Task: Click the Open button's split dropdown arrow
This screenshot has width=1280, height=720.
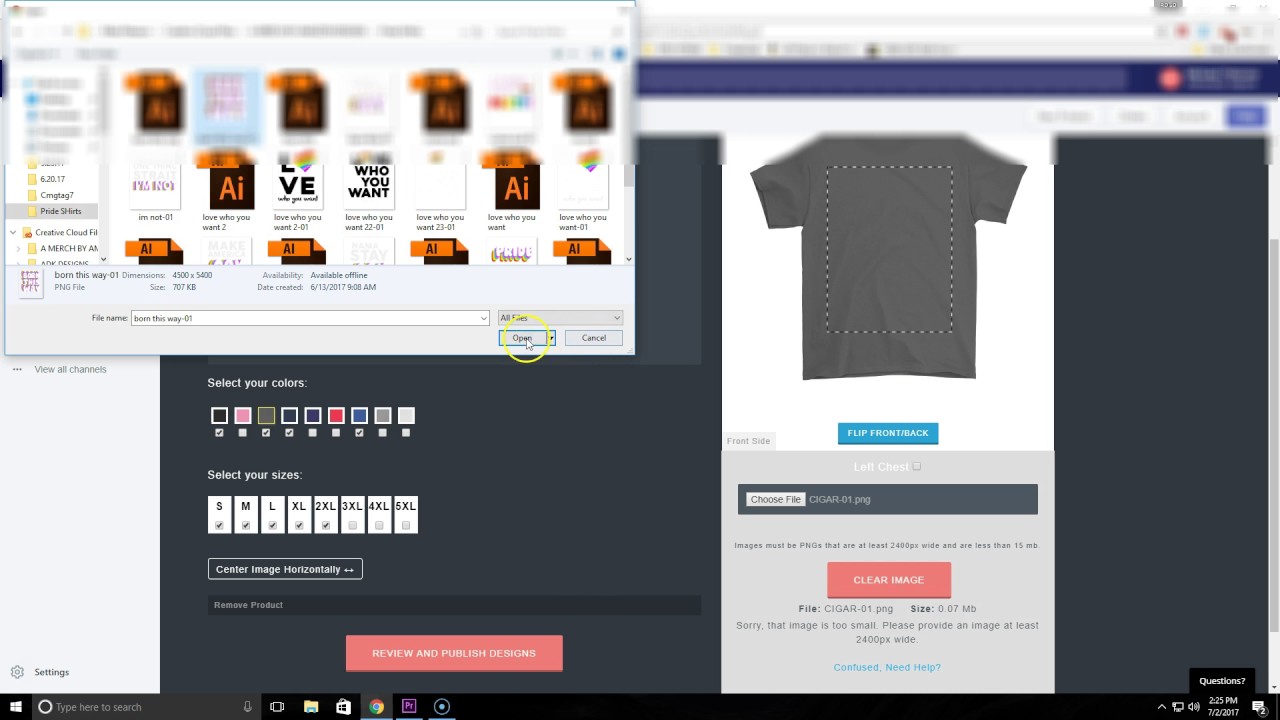Action: tap(550, 338)
